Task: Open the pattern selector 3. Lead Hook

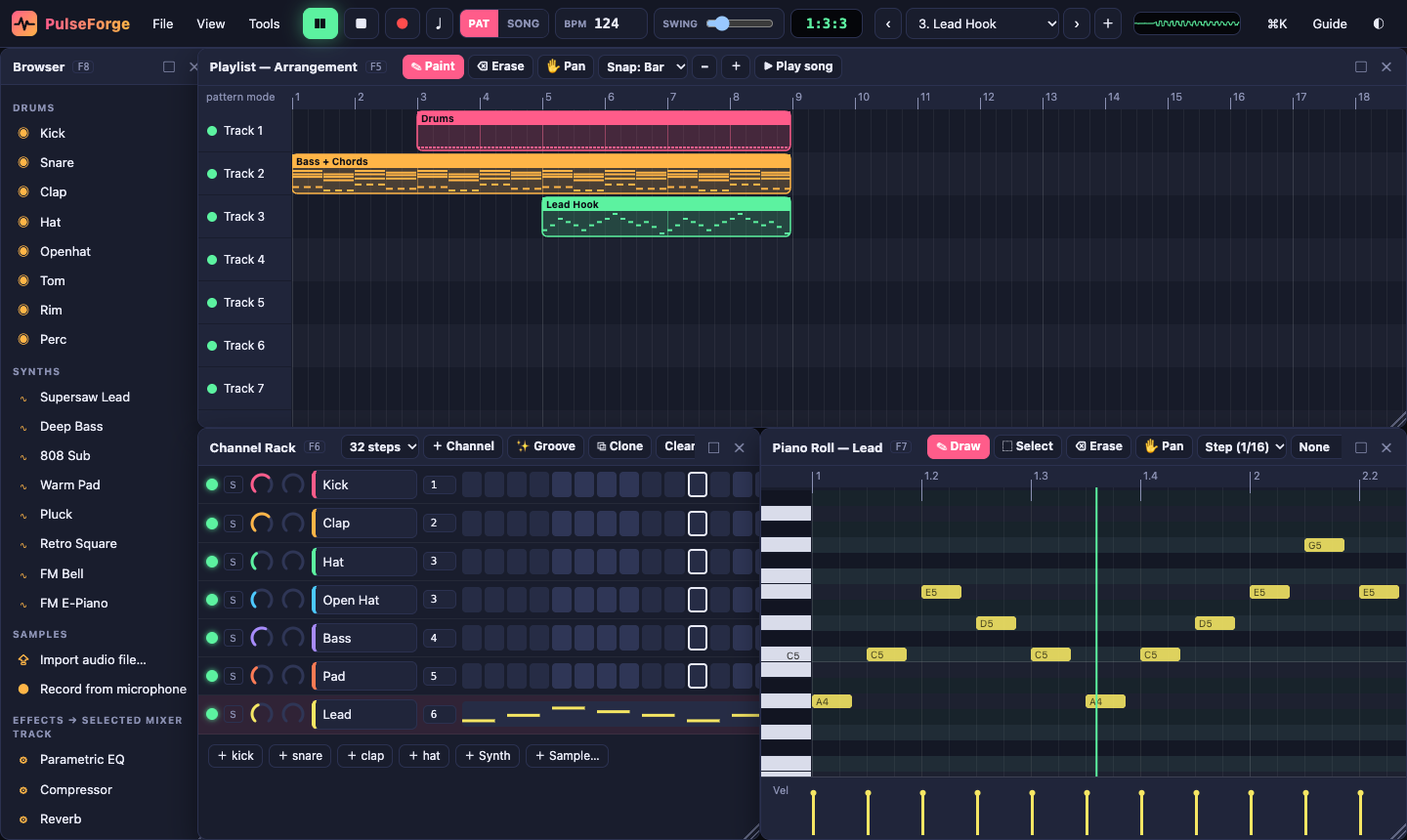Action: tap(984, 23)
